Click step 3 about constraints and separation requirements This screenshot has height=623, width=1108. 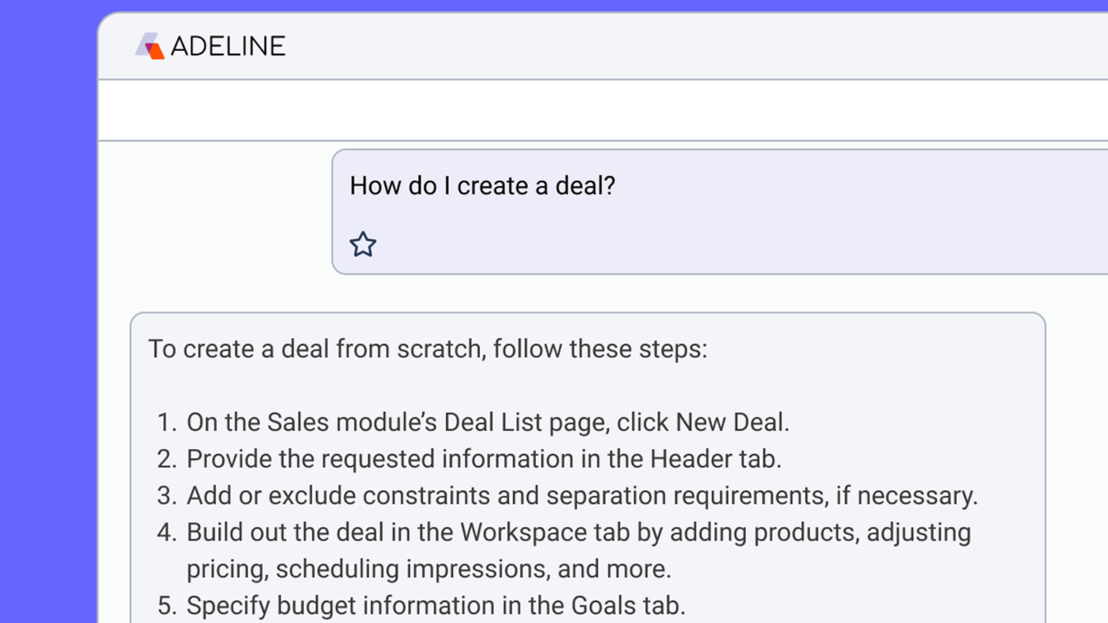pos(582,495)
